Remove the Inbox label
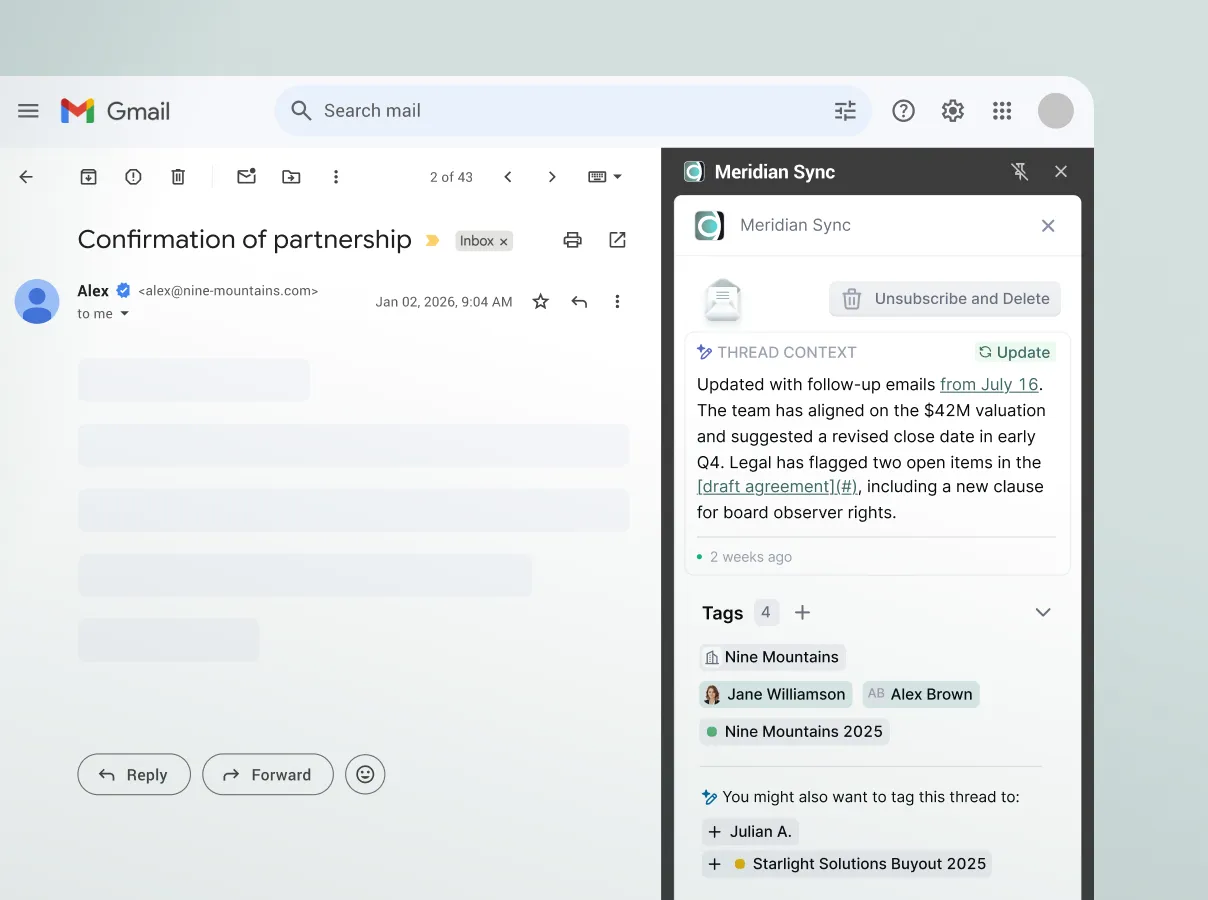The height and width of the screenshot is (900, 1208). click(504, 242)
